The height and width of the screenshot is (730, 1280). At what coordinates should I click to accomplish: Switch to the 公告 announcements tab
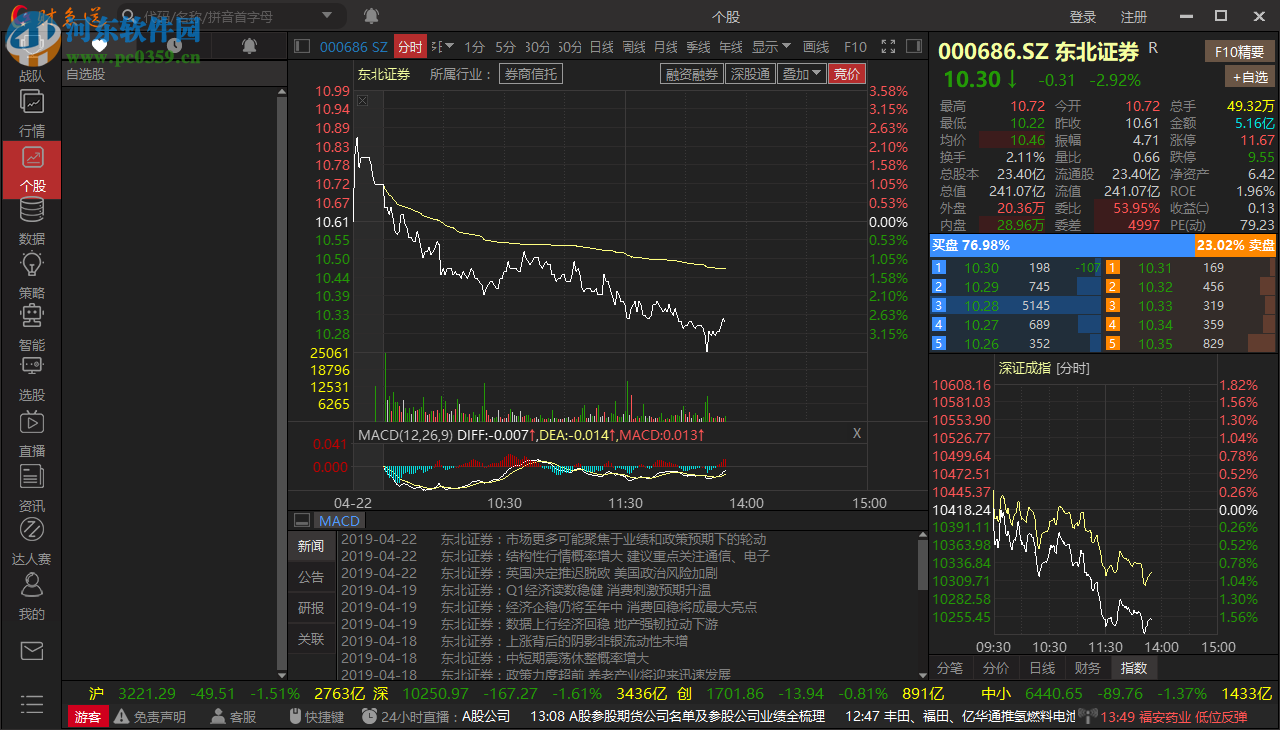311,576
